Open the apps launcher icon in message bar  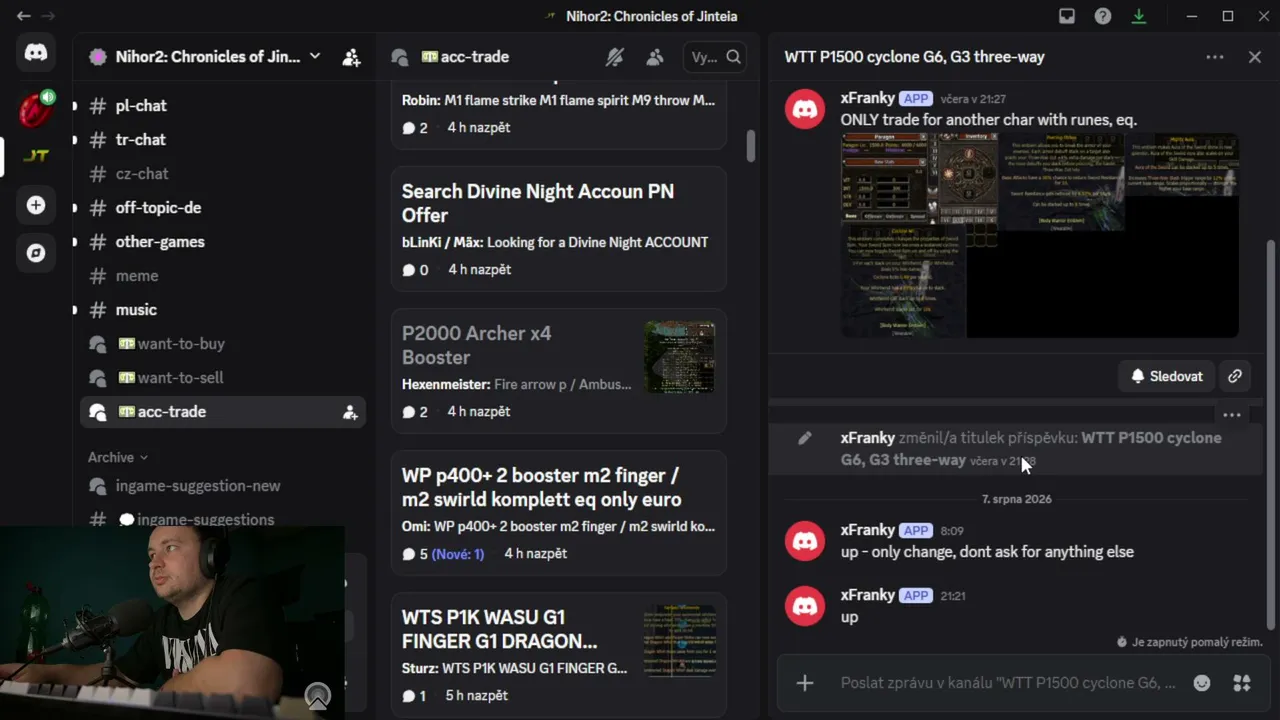click(x=1242, y=683)
